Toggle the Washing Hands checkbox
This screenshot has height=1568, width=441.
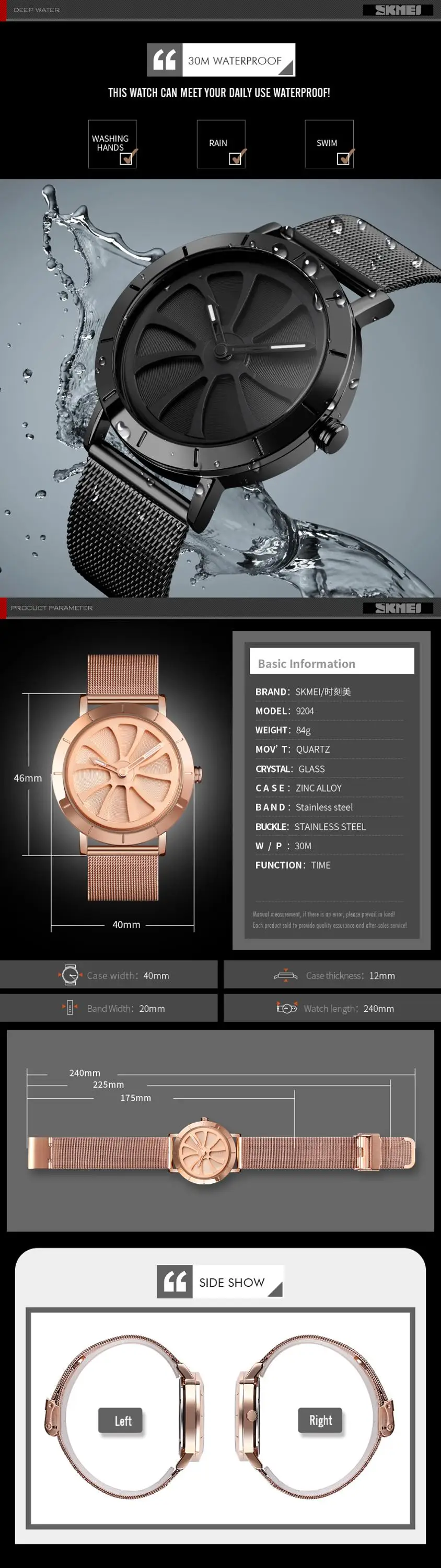tap(126, 158)
